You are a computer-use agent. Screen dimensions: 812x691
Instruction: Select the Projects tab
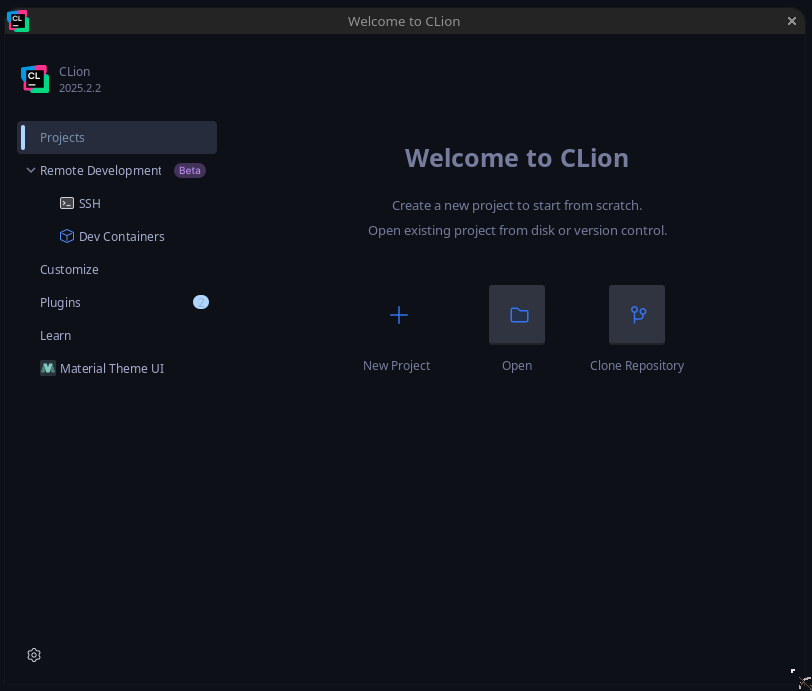click(117, 137)
